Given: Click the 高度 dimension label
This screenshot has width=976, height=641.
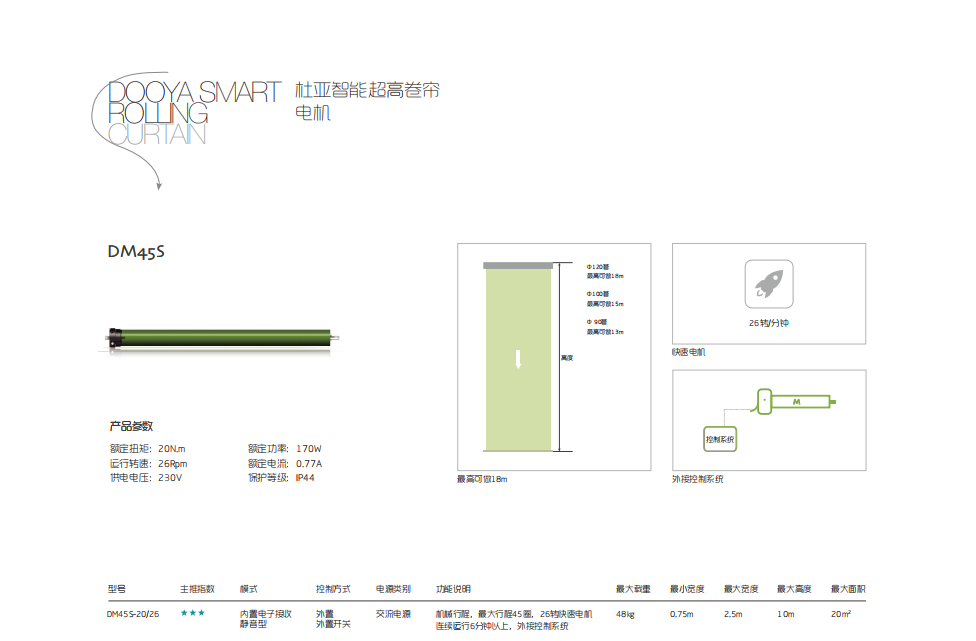Looking at the screenshot, I should (567, 358).
